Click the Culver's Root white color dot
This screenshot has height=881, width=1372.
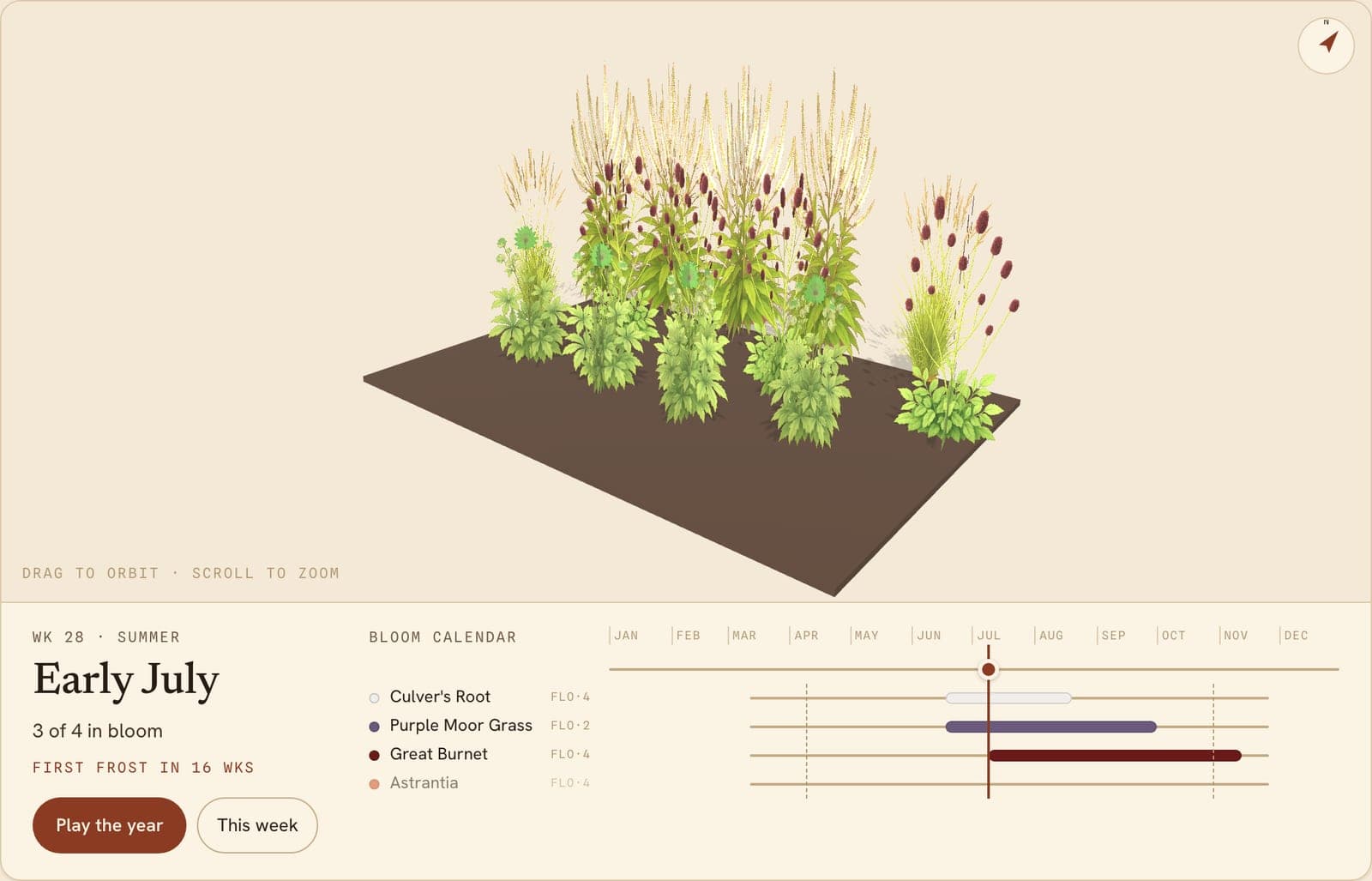[x=374, y=697]
